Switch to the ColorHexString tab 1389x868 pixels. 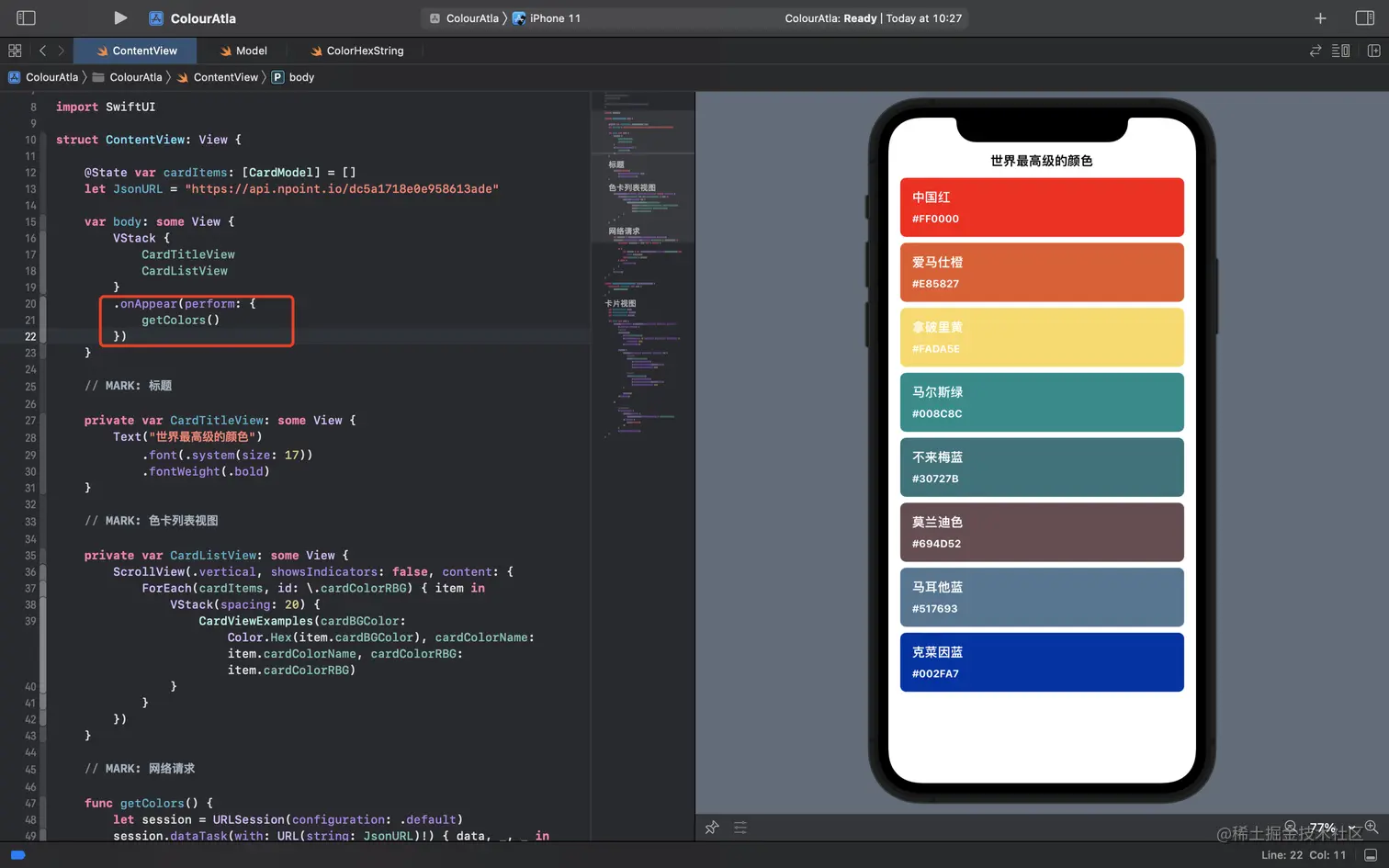click(x=357, y=51)
